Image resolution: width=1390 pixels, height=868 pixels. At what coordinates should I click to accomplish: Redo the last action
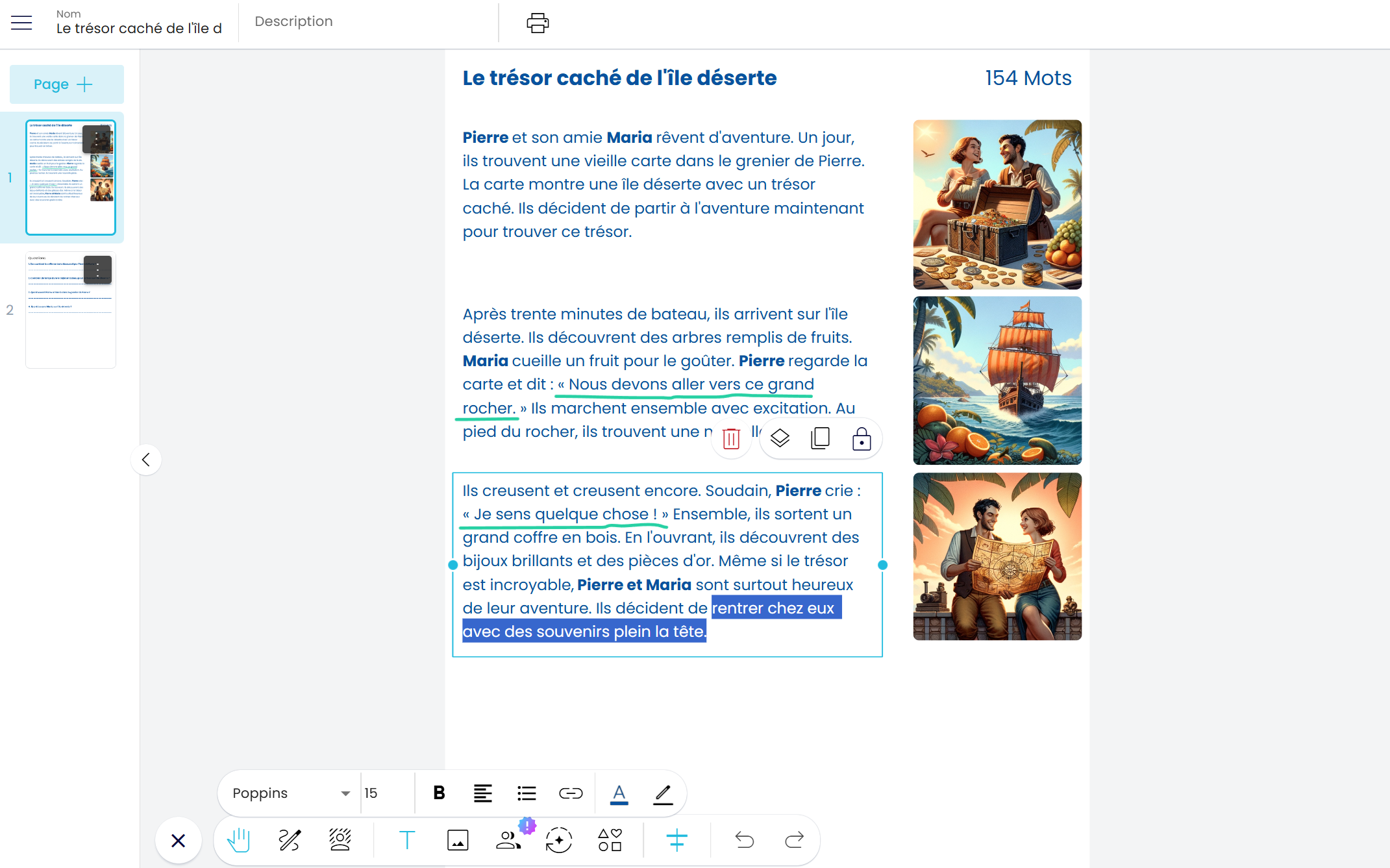tap(794, 840)
